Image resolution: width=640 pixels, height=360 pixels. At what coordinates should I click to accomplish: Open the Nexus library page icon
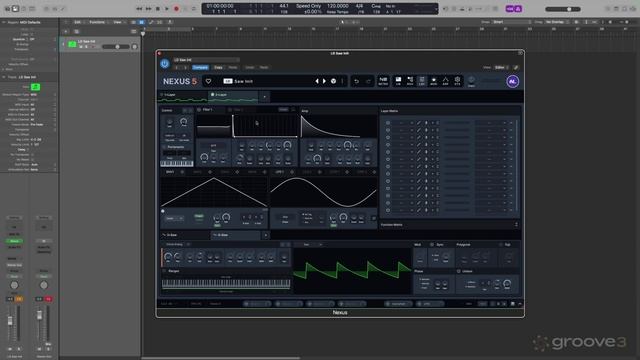click(398, 81)
